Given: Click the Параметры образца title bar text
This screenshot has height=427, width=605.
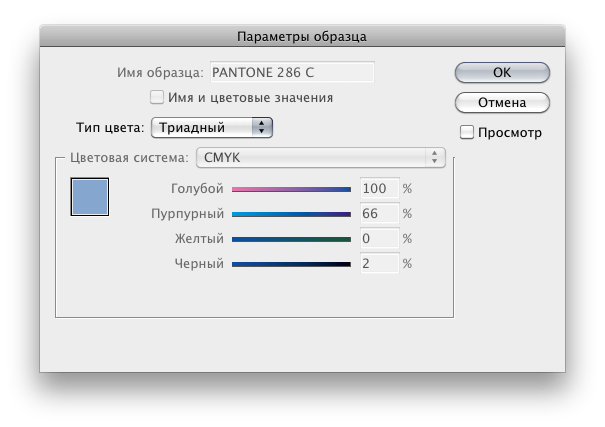Looking at the screenshot, I should pos(302,37).
